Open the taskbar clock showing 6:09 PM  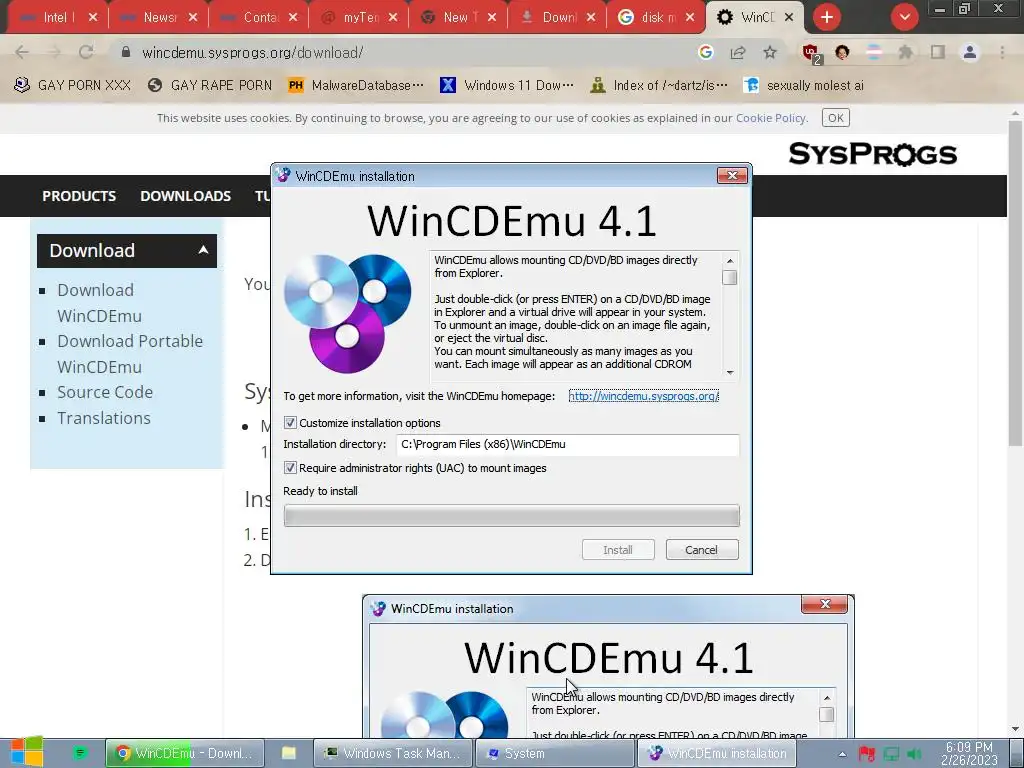coord(969,753)
